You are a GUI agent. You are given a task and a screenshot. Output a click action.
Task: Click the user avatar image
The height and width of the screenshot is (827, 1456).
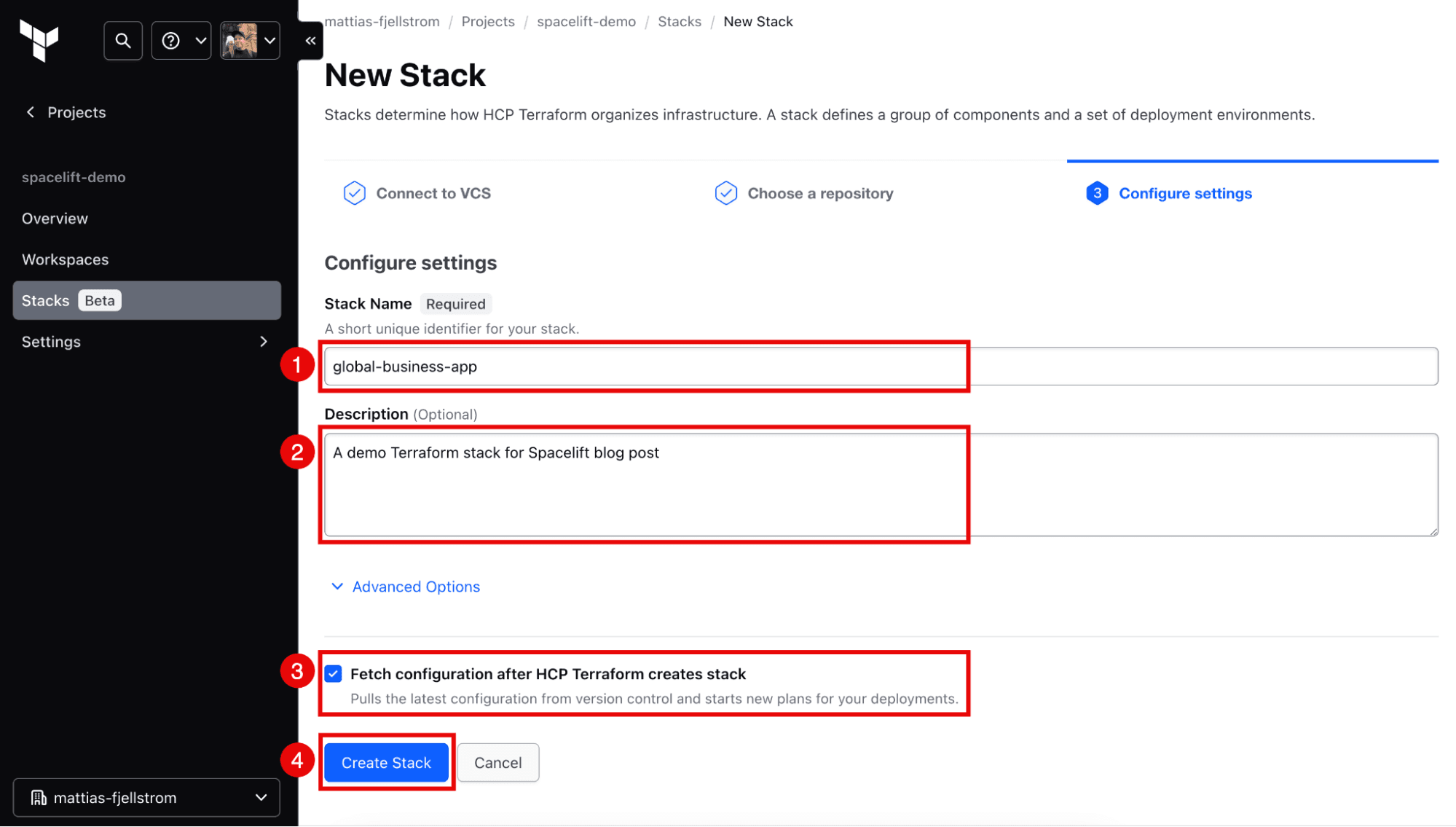pyautogui.click(x=240, y=40)
